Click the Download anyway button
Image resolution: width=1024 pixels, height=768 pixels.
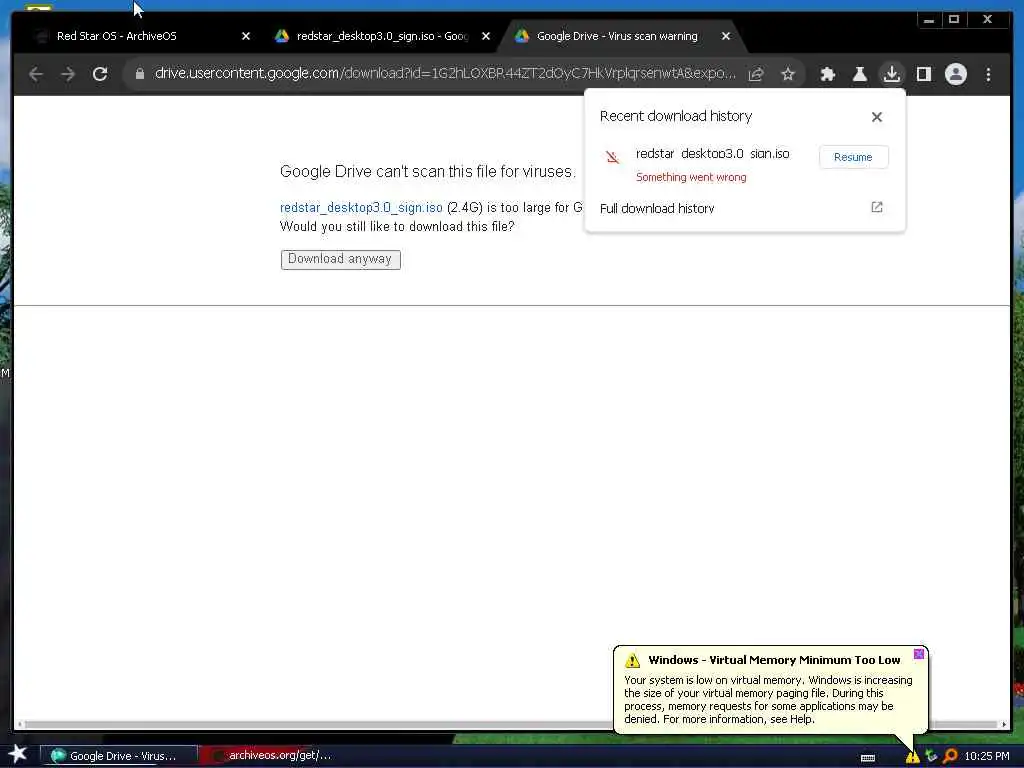[340, 259]
